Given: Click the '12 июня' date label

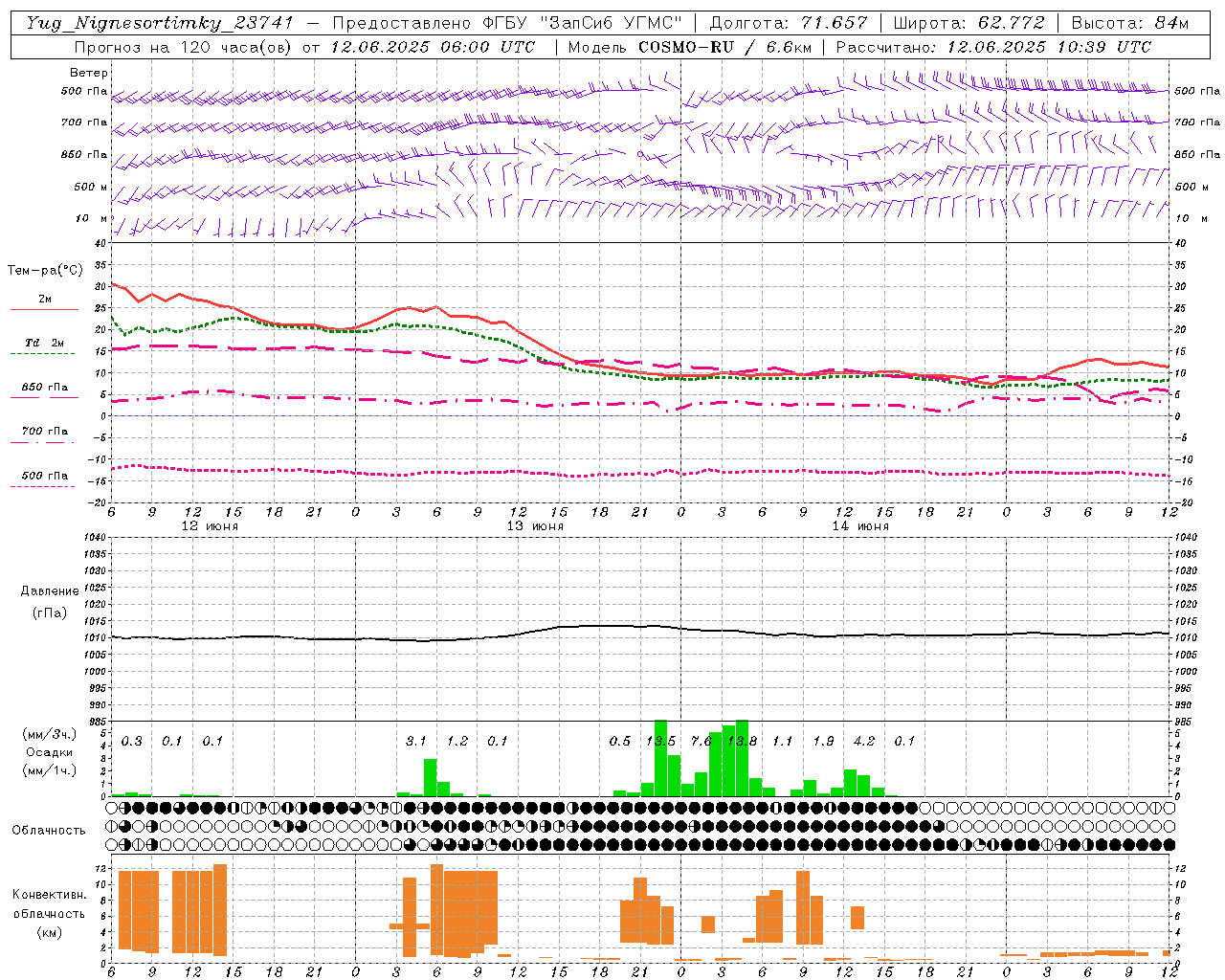Looking at the screenshot, I should coord(210,526).
